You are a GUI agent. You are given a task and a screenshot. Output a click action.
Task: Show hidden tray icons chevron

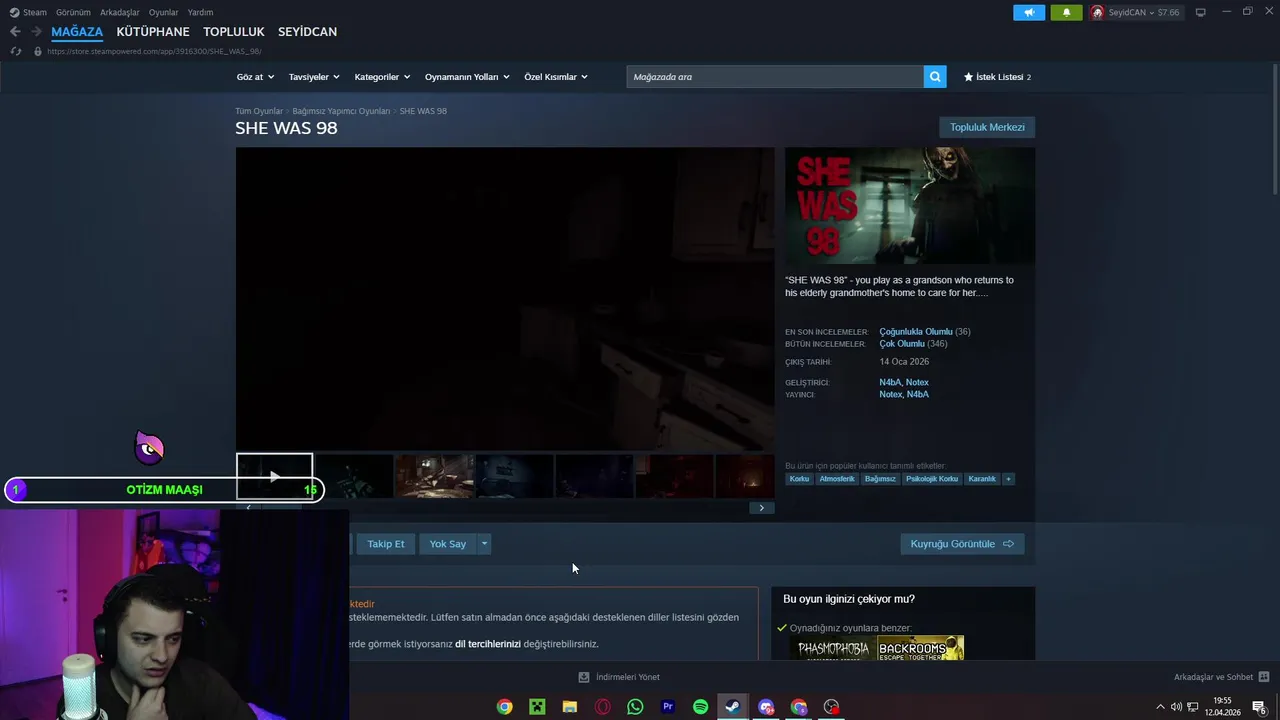1160,707
